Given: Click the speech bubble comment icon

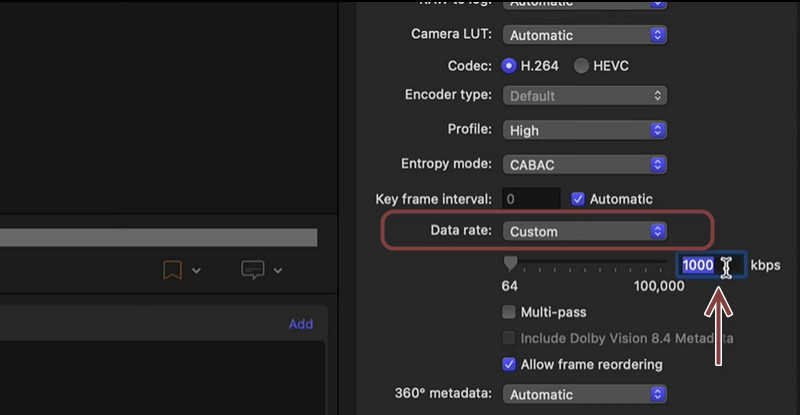Looking at the screenshot, I should click(254, 270).
